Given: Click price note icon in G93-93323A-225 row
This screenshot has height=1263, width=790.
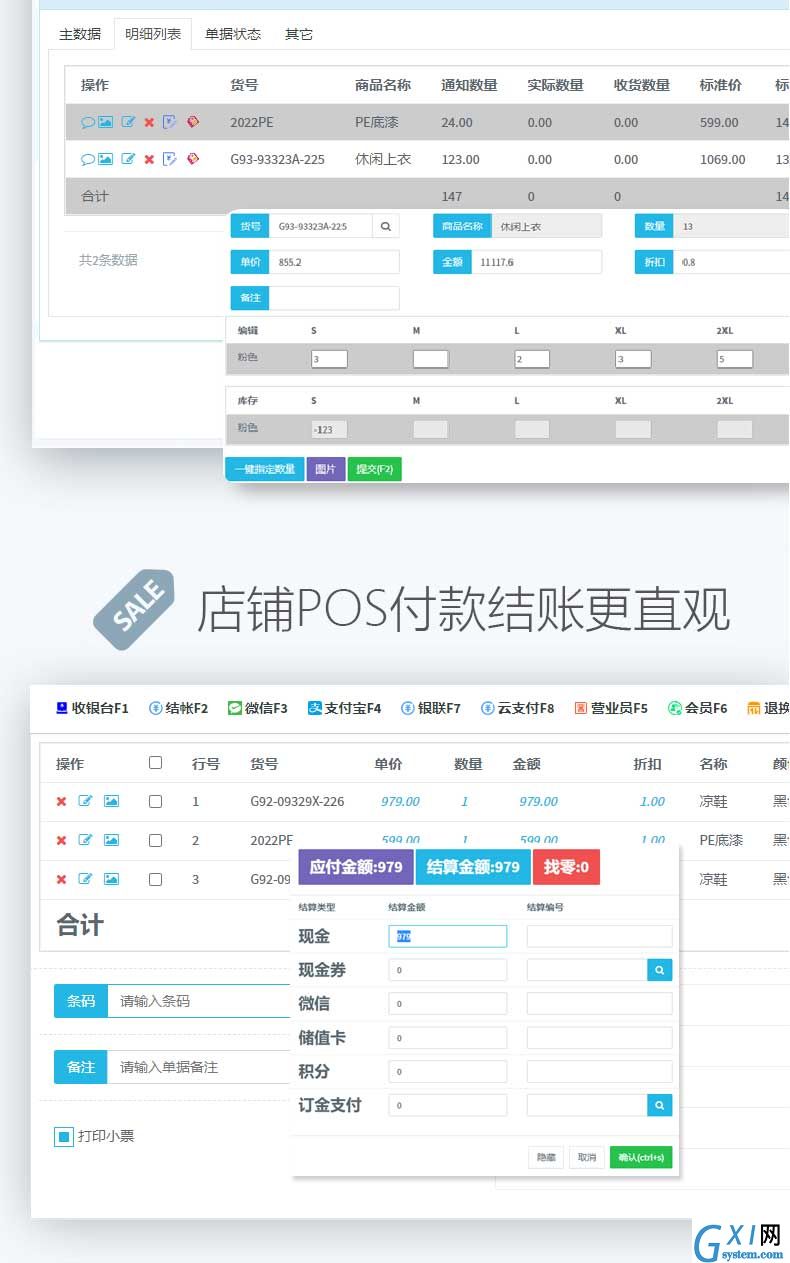Looking at the screenshot, I should [170, 159].
